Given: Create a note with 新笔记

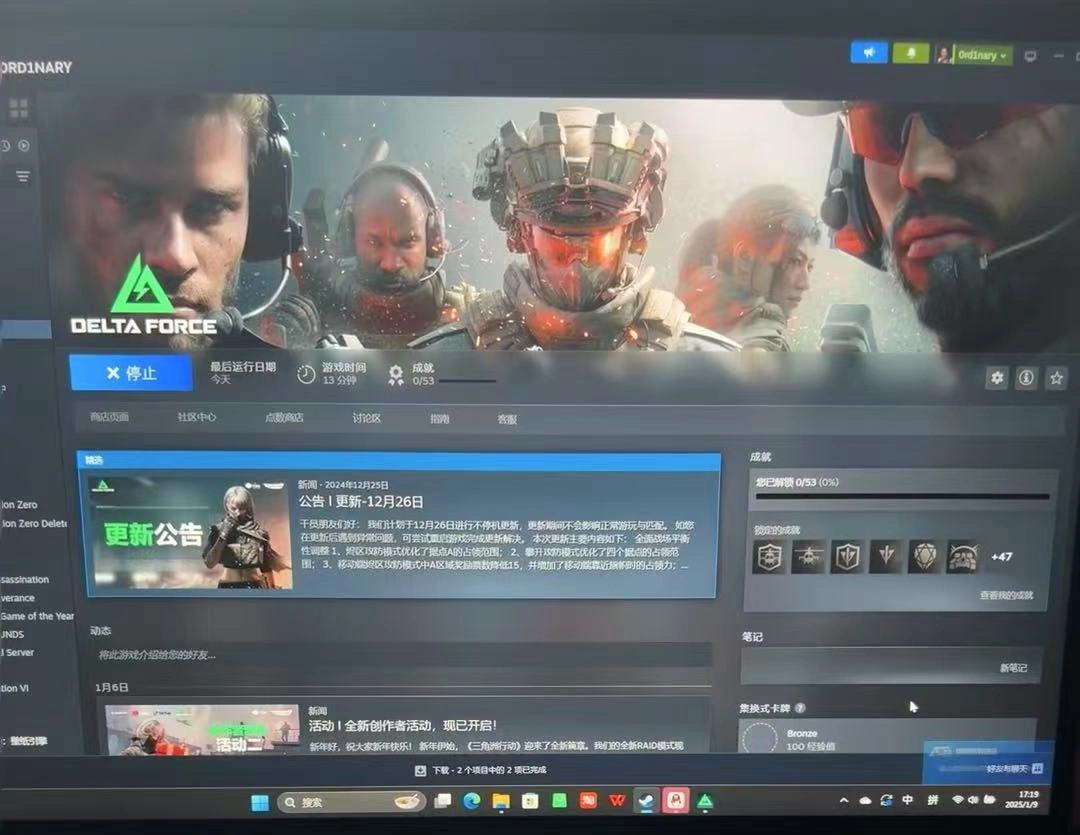Looking at the screenshot, I should click(1013, 668).
